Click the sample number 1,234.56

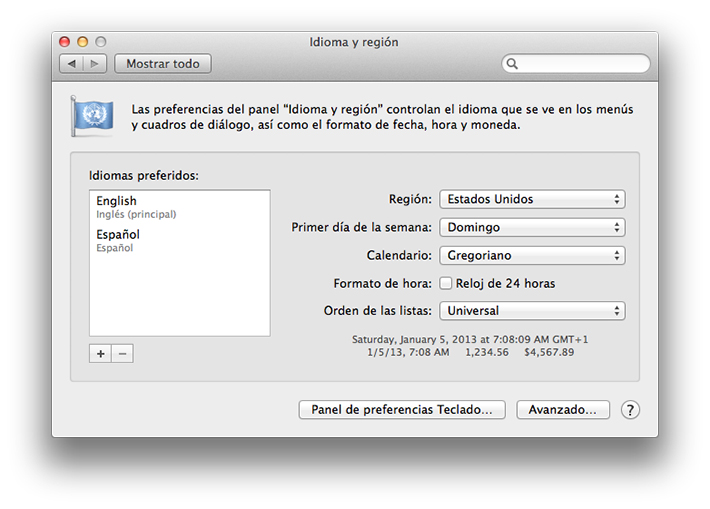click(x=487, y=352)
